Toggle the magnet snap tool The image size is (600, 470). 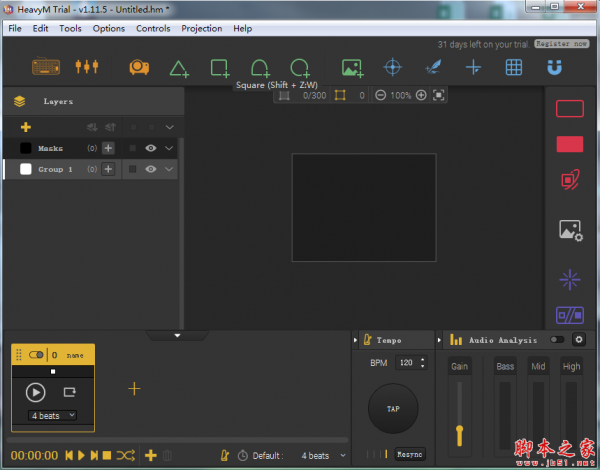point(554,67)
